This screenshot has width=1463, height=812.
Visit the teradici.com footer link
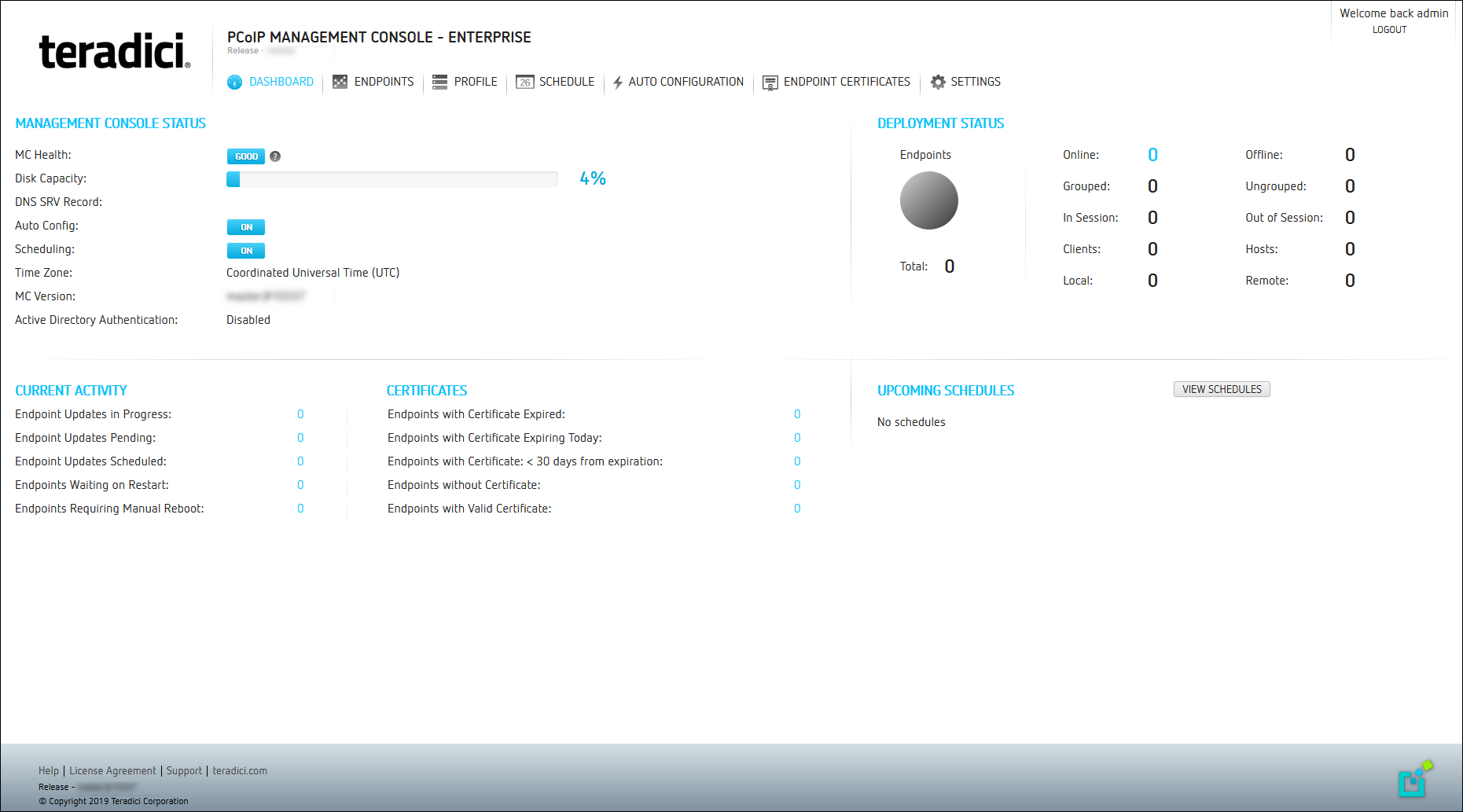tap(240, 771)
